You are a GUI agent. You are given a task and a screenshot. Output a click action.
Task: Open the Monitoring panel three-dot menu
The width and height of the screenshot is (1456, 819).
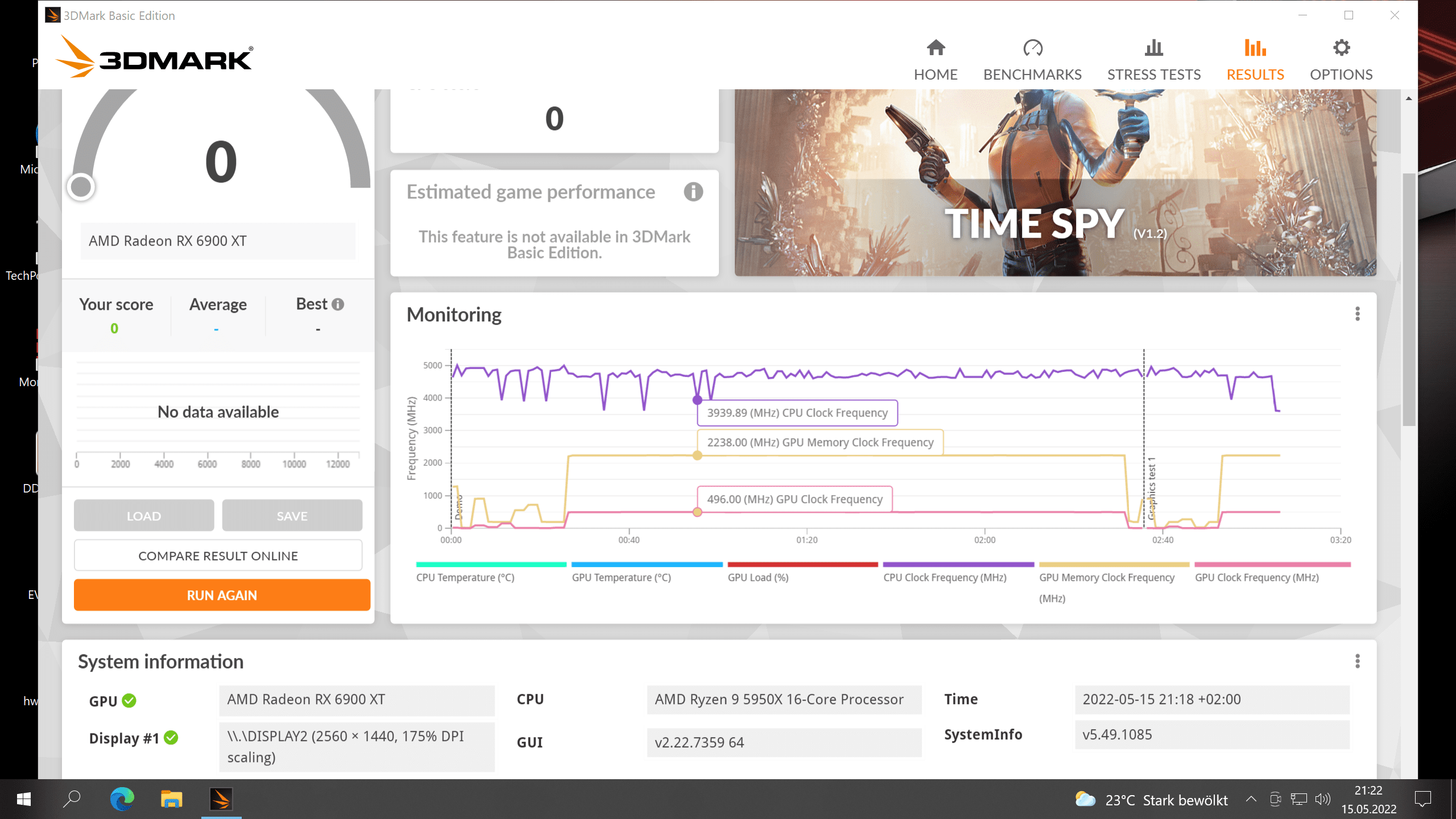coord(1358,314)
